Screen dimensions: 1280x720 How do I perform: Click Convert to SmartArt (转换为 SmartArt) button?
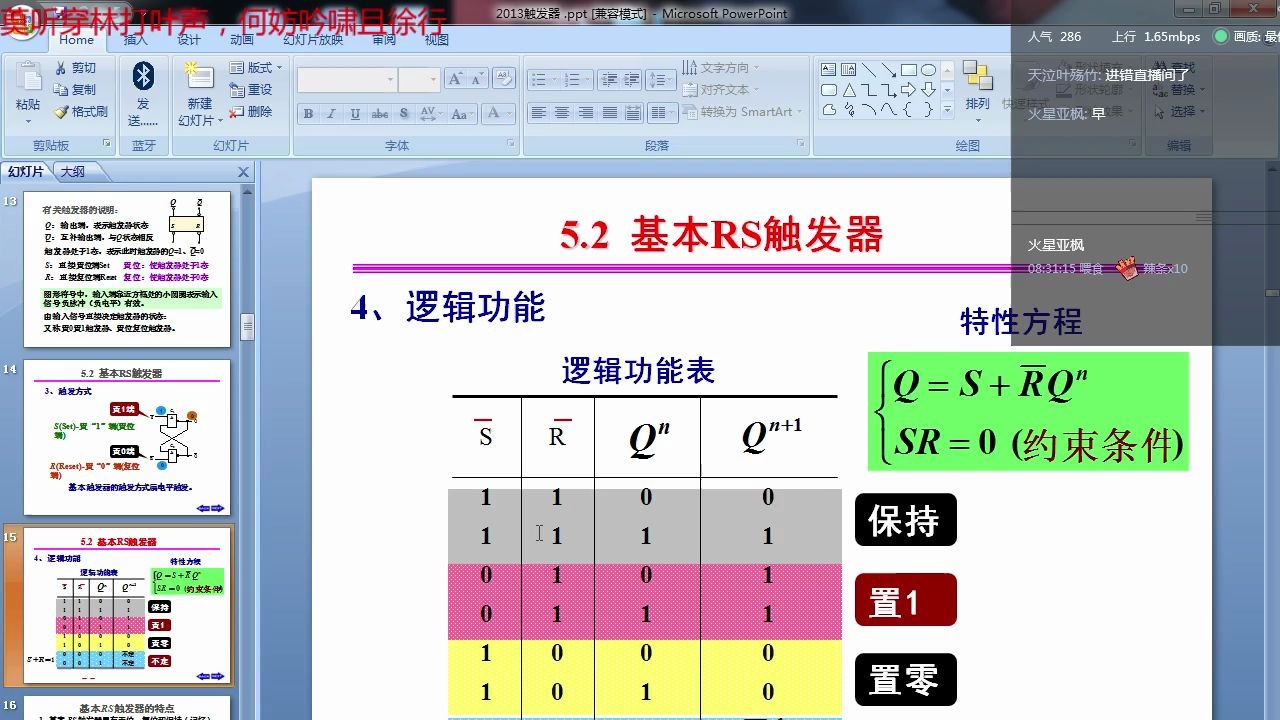click(x=744, y=112)
